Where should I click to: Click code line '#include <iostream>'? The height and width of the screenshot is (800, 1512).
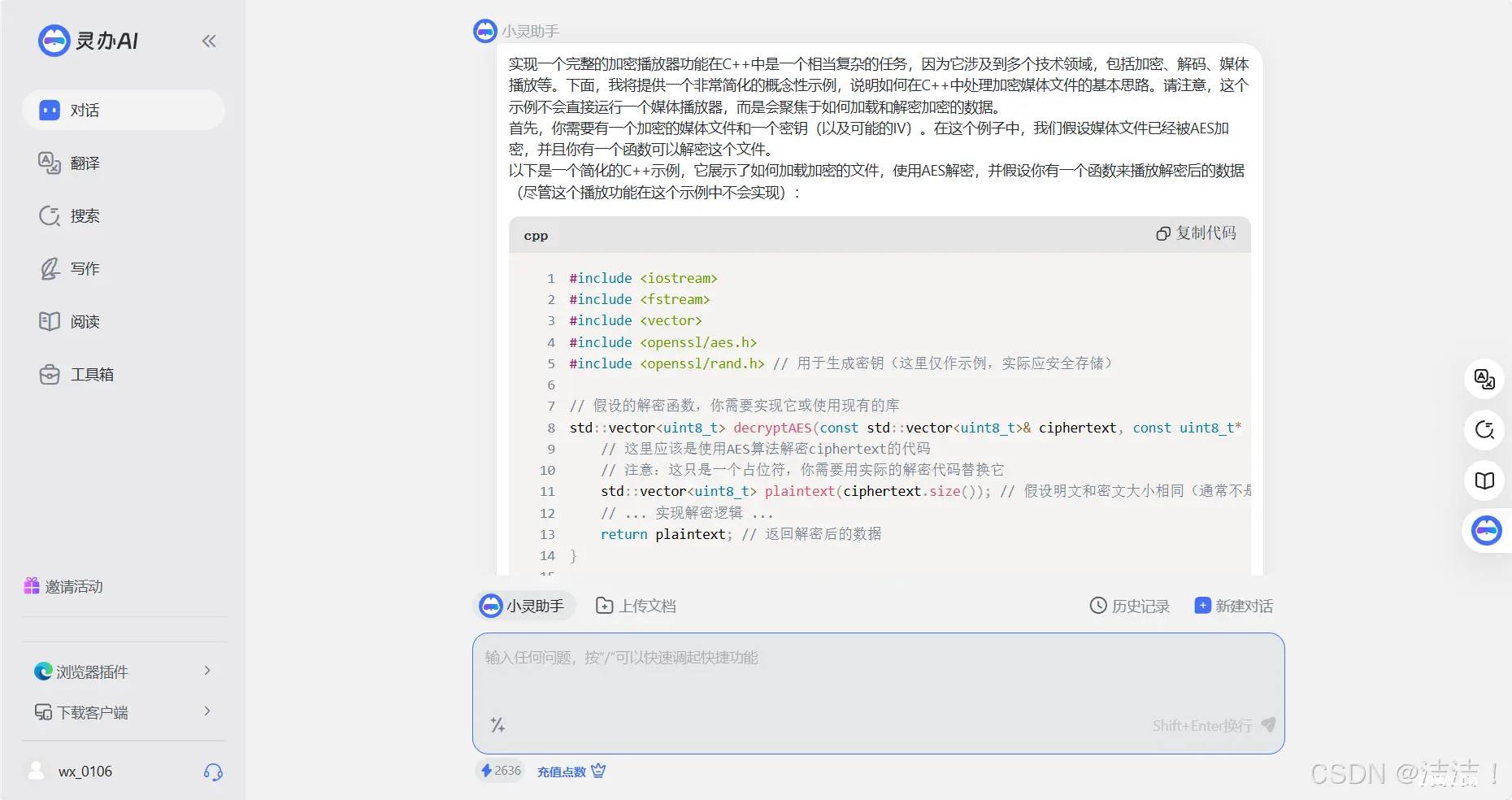[x=643, y=278]
